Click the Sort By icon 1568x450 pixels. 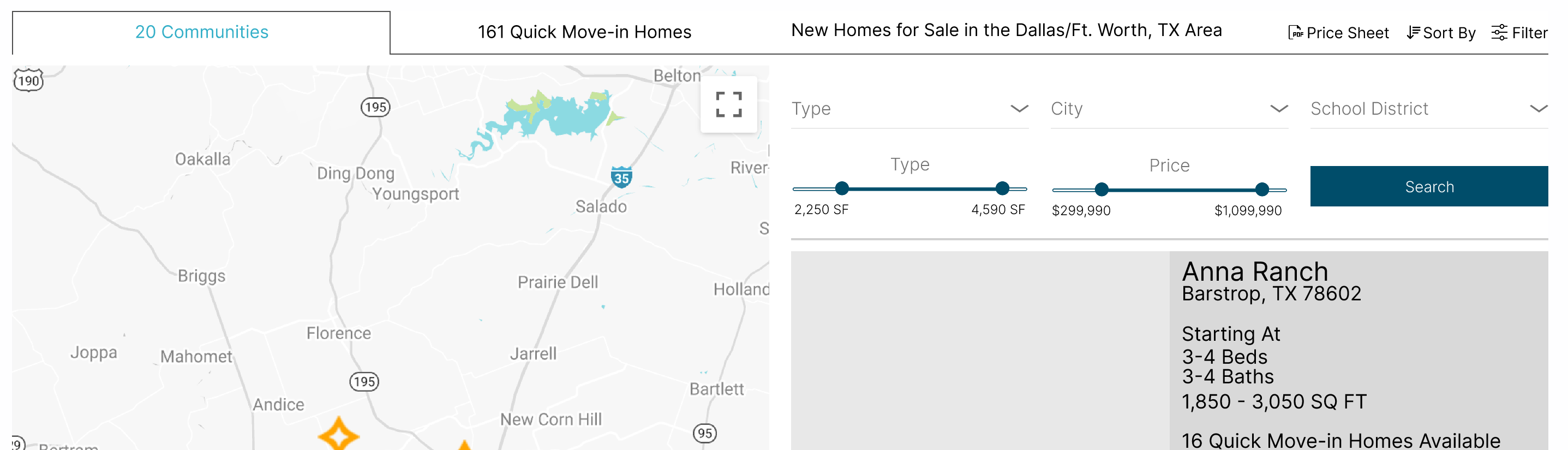[1413, 33]
